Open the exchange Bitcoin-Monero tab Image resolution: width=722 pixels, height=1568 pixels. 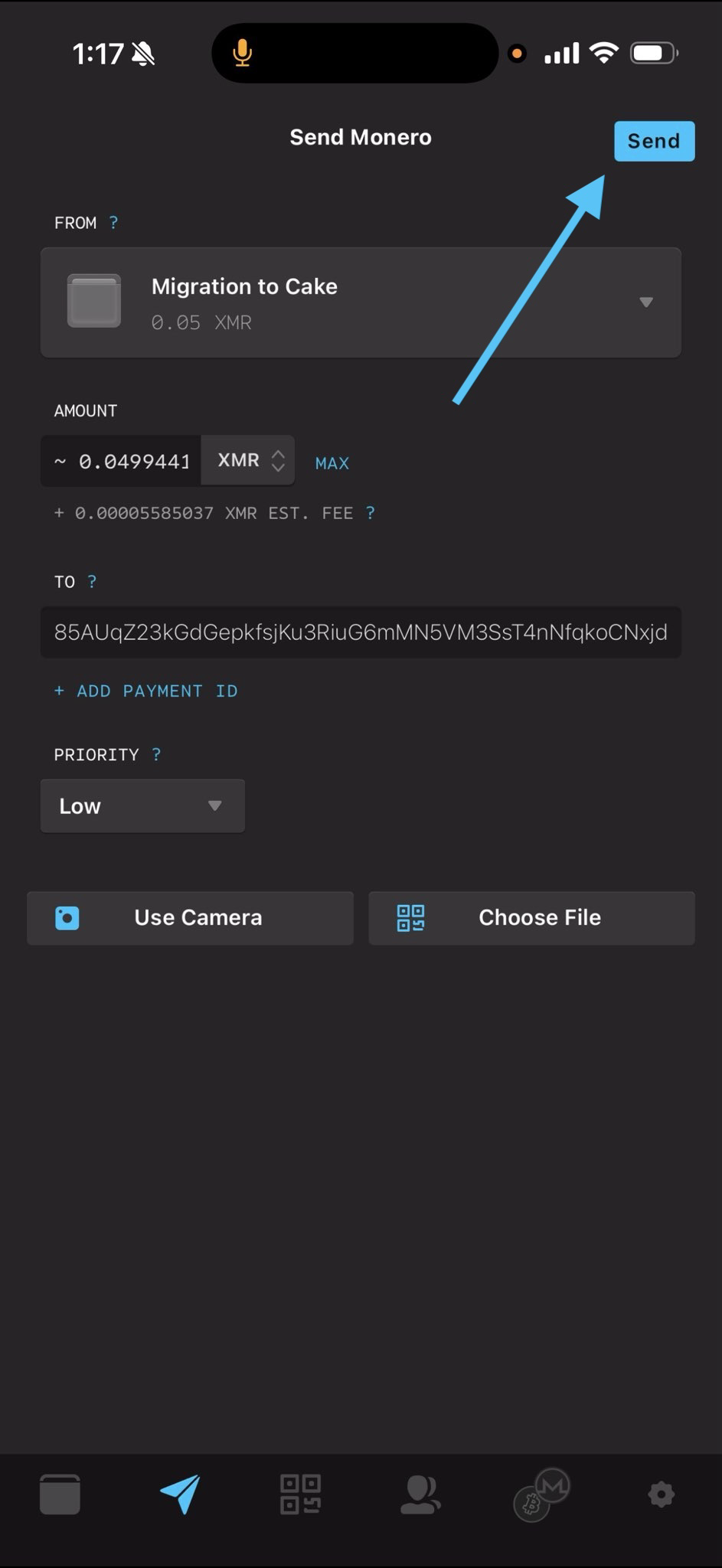[x=541, y=1494]
